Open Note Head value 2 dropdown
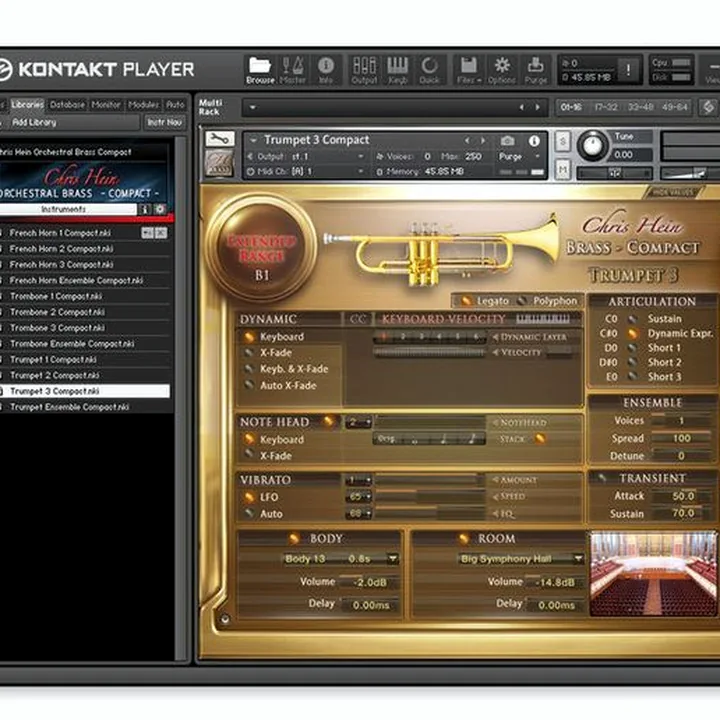 coord(359,422)
